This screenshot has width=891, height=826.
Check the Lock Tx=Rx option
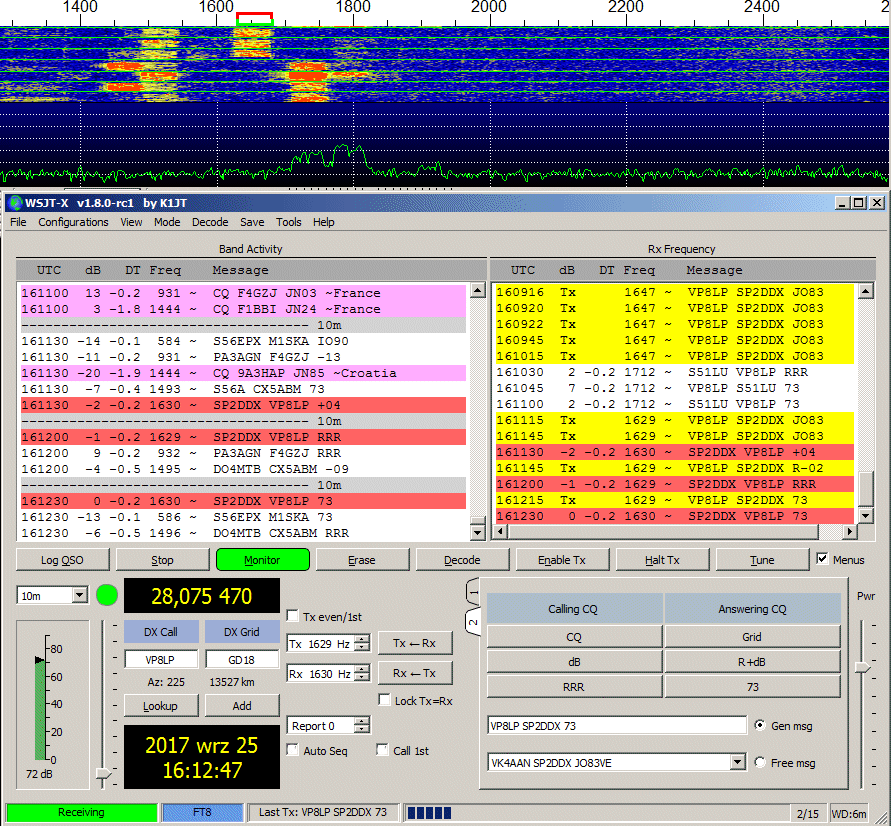click(385, 700)
